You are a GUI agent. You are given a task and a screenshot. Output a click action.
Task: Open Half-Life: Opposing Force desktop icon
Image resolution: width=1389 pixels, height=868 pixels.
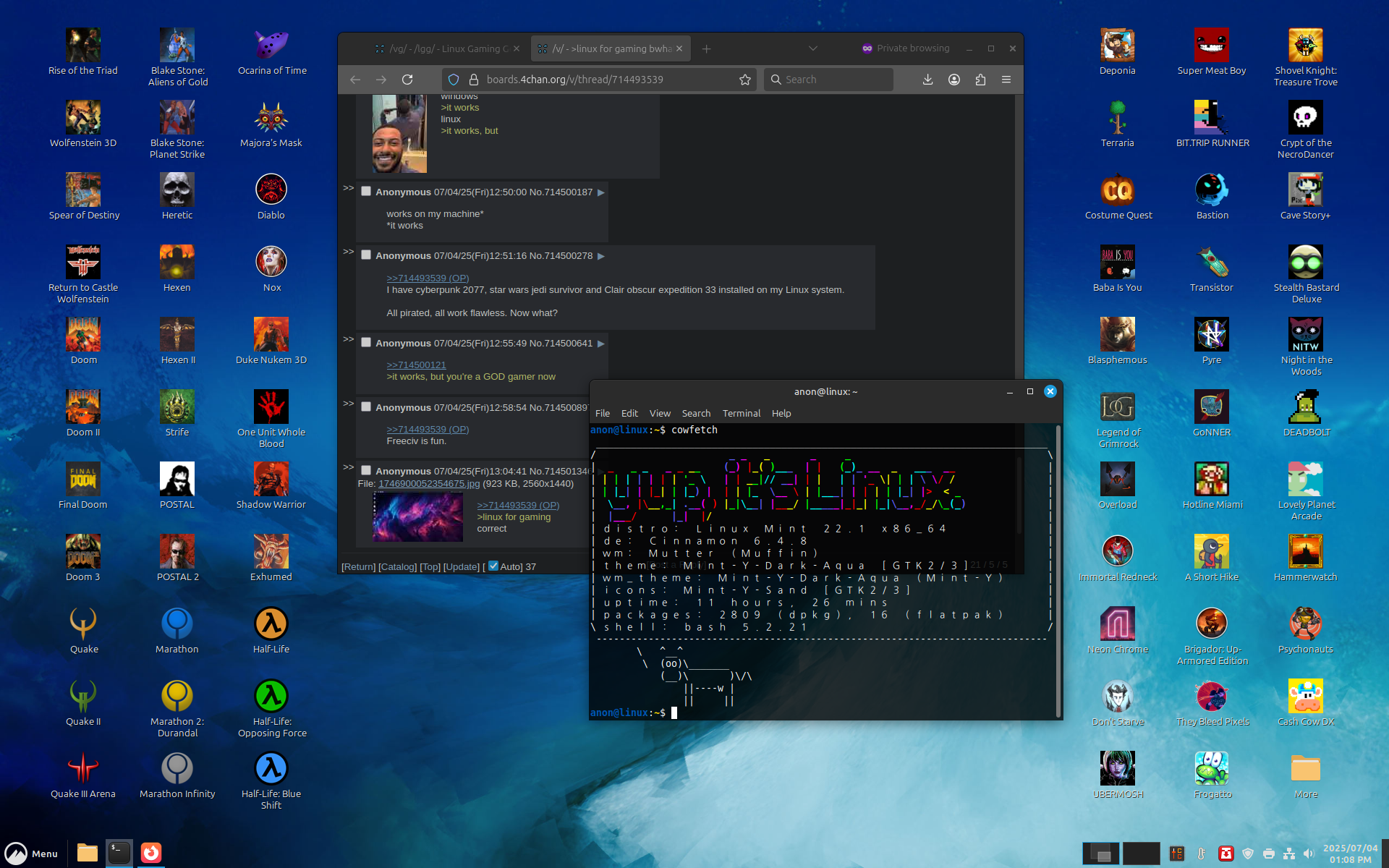271,708
